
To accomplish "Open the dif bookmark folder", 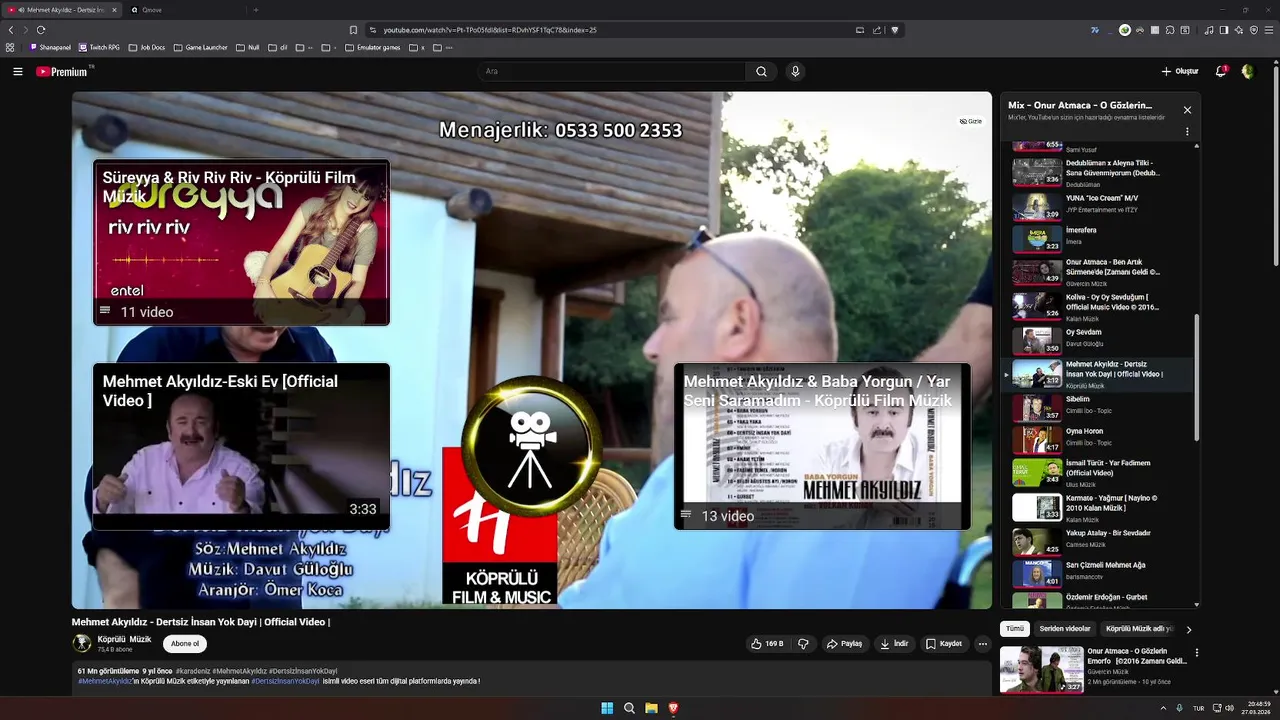I will pyautogui.click(x=278, y=47).
